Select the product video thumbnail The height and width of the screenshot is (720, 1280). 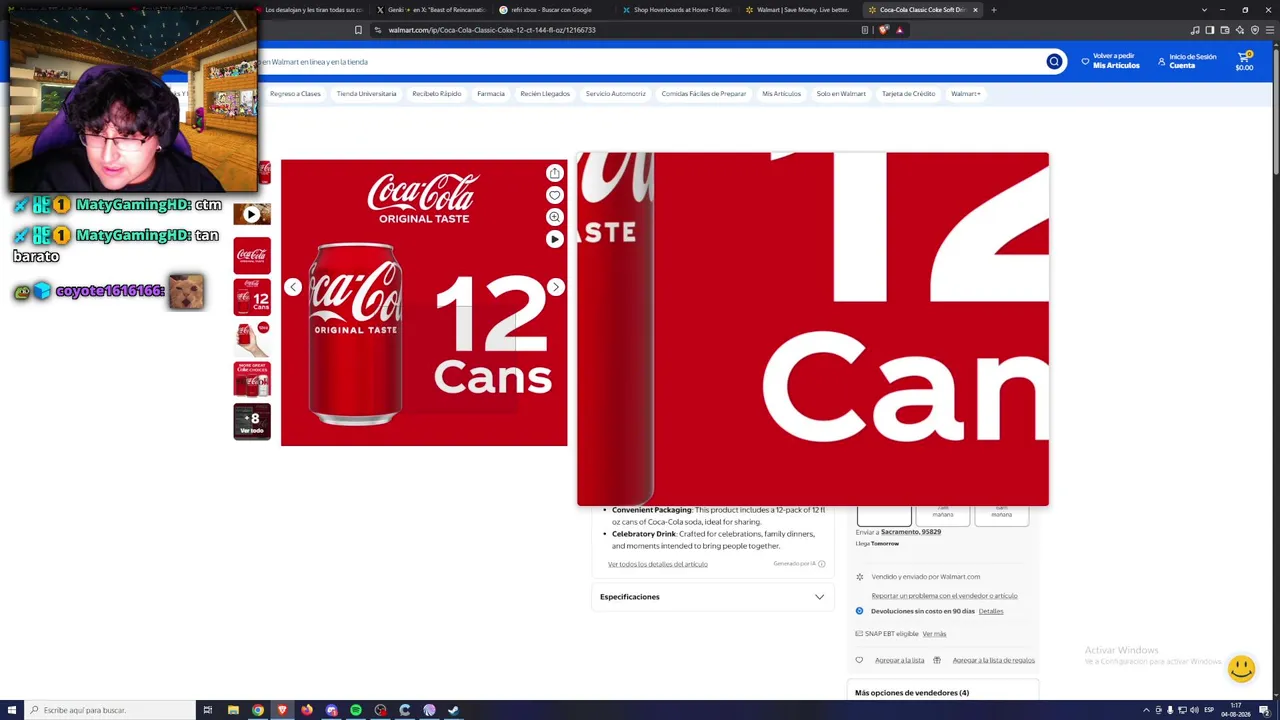pyautogui.click(x=252, y=213)
